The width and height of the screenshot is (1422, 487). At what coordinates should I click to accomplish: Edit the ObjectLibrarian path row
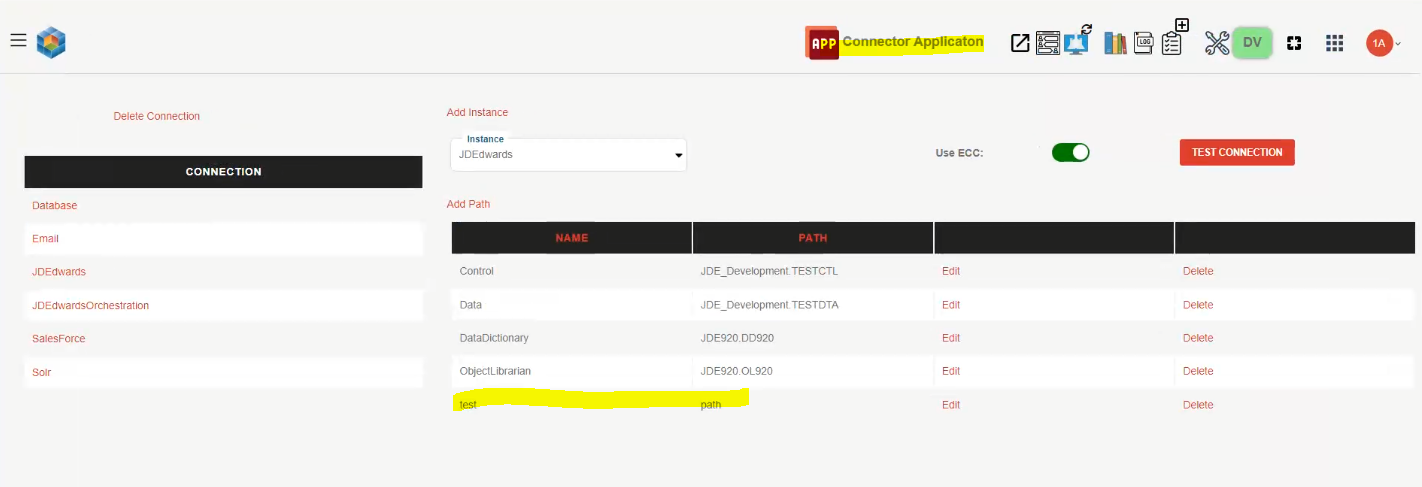pos(951,371)
